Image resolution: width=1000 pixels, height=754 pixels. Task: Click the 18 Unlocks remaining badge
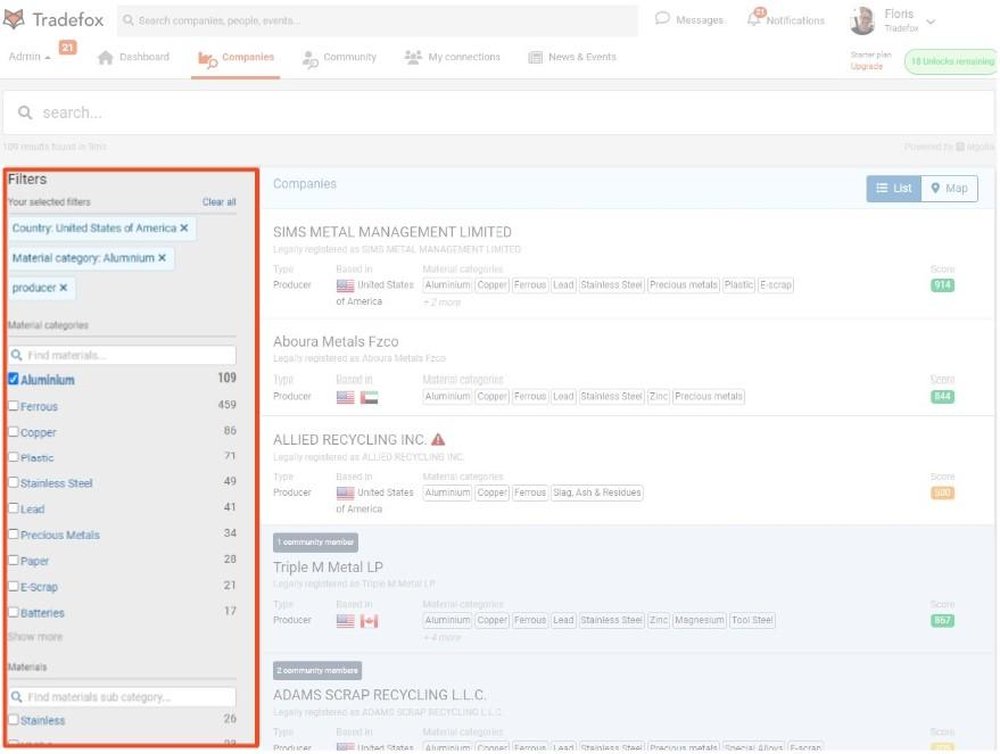pyautogui.click(x=951, y=61)
